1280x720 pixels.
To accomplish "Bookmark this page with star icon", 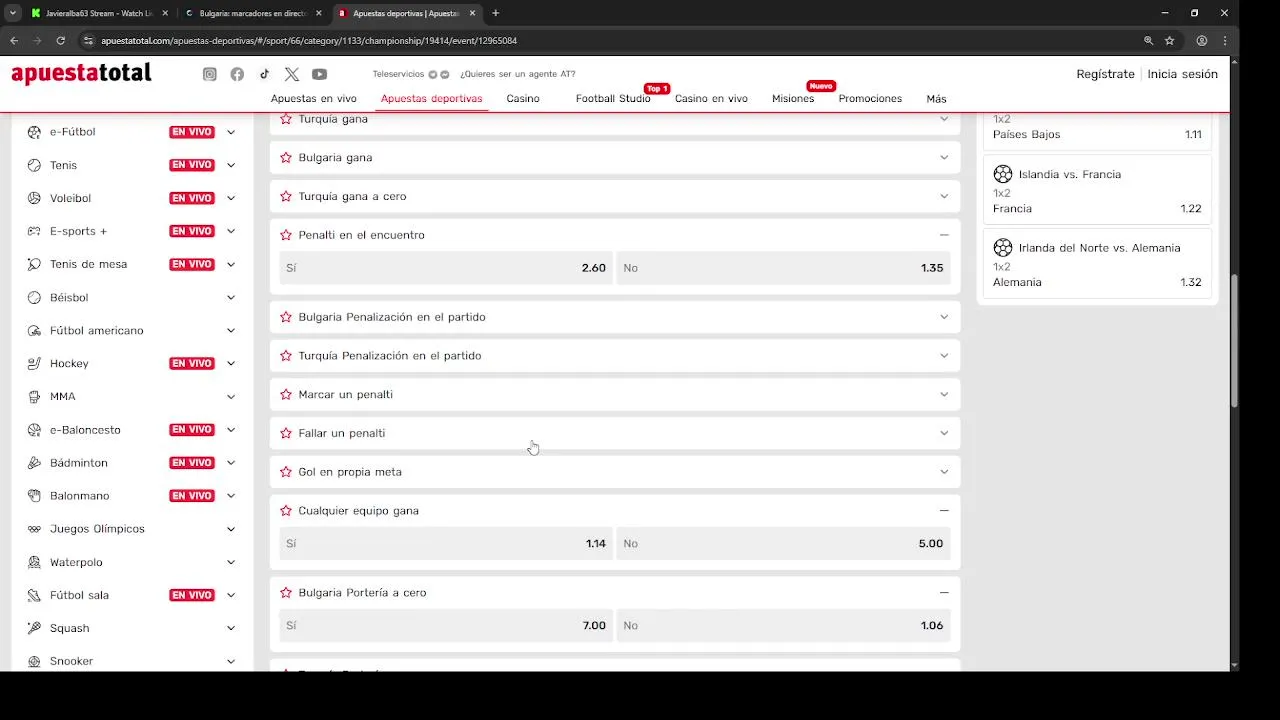I will [x=1169, y=40].
